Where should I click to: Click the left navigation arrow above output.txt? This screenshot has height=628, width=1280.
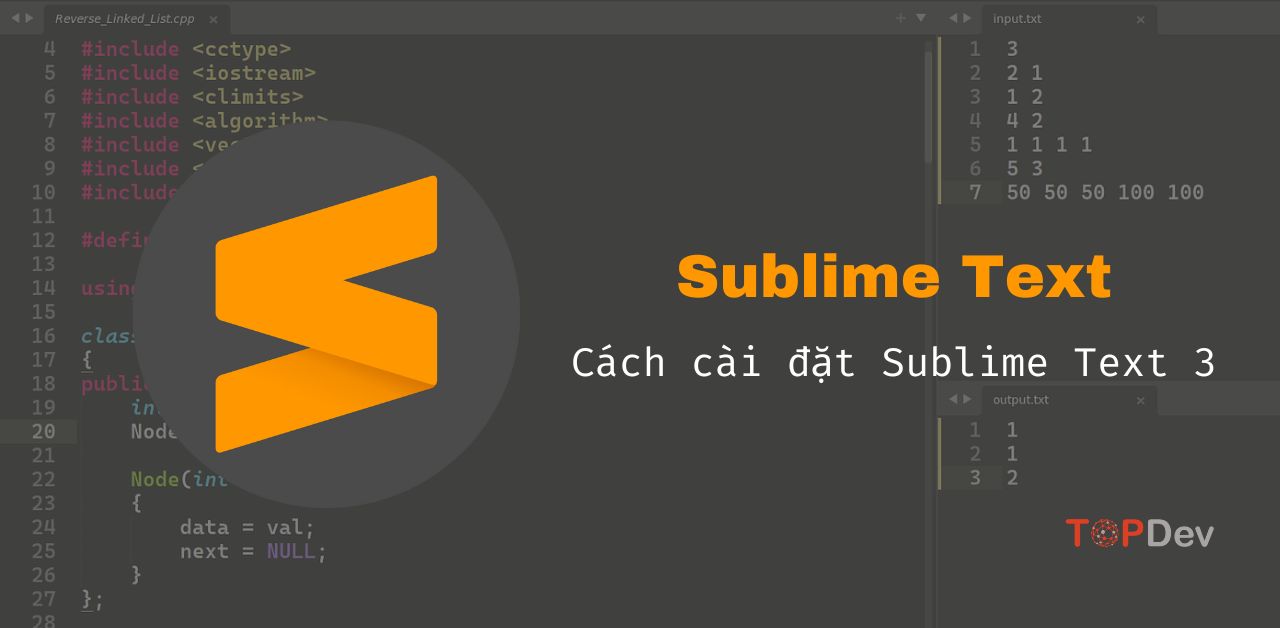point(952,398)
